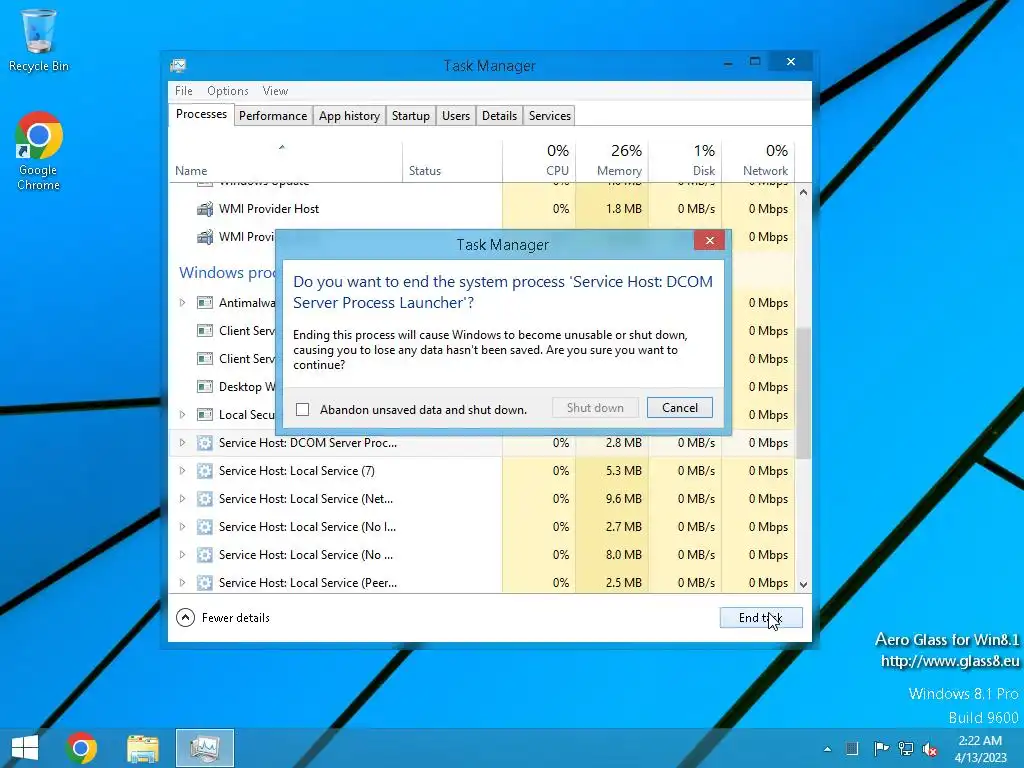The image size is (1024, 768).
Task: Expand the Antimalware process row
Action: tap(182, 303)
